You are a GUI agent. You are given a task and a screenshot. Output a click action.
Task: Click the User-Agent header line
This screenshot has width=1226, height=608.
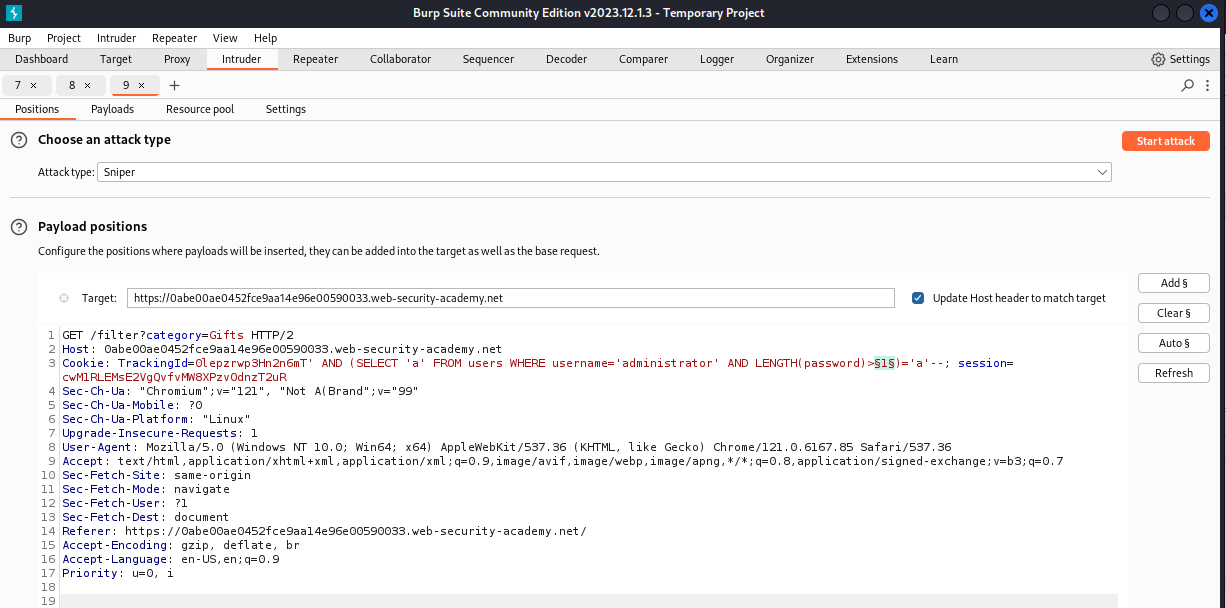click(x=507, y=447)
